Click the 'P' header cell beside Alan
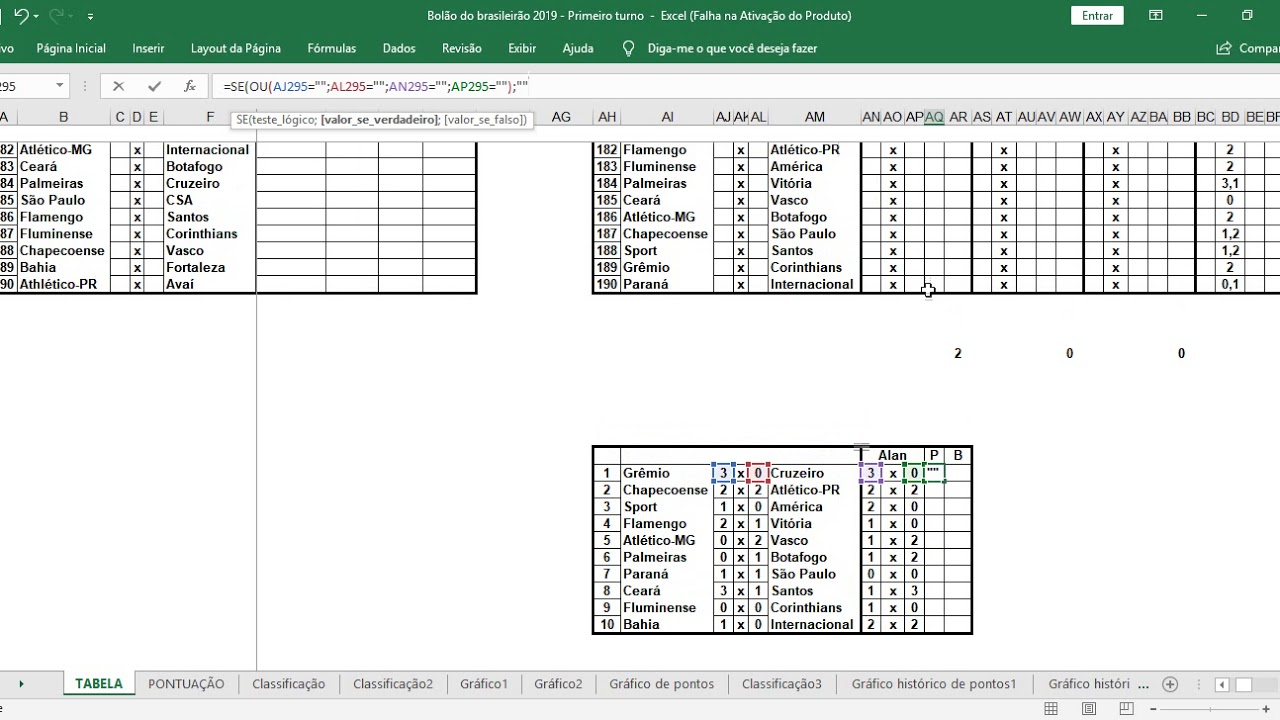 934,455
